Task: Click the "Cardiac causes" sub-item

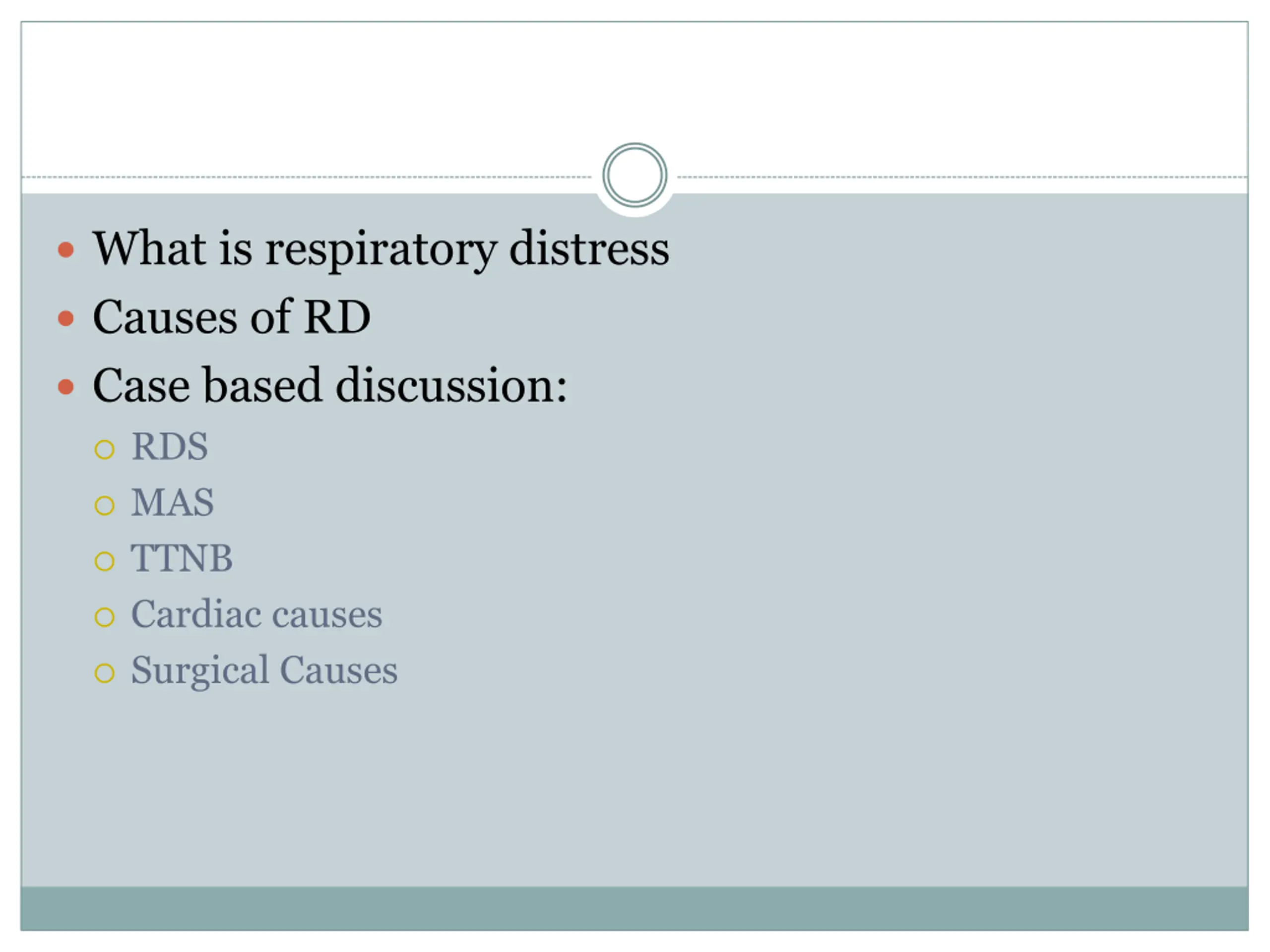Action: (x=256, y=614)
